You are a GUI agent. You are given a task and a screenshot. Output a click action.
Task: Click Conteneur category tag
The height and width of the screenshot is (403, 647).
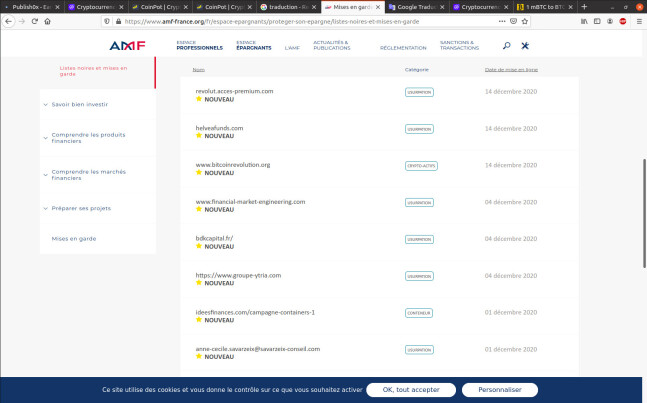point(419,313)
